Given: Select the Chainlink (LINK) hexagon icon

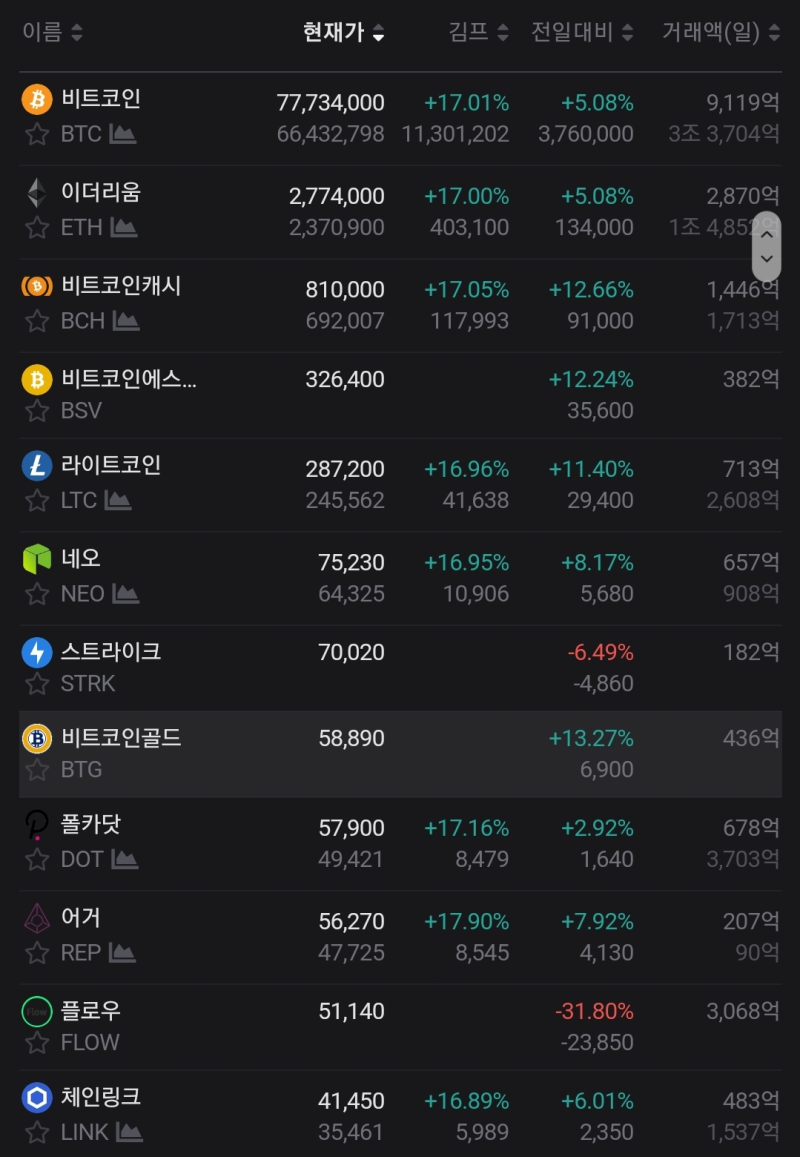Looking at the screenshot, I should 35,1097.
